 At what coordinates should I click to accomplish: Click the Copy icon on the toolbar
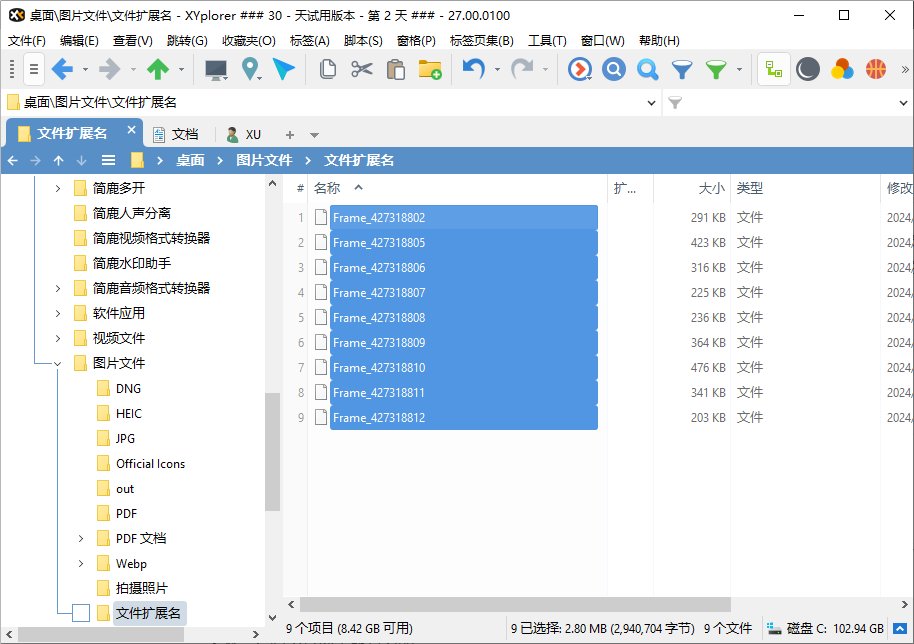328,69
